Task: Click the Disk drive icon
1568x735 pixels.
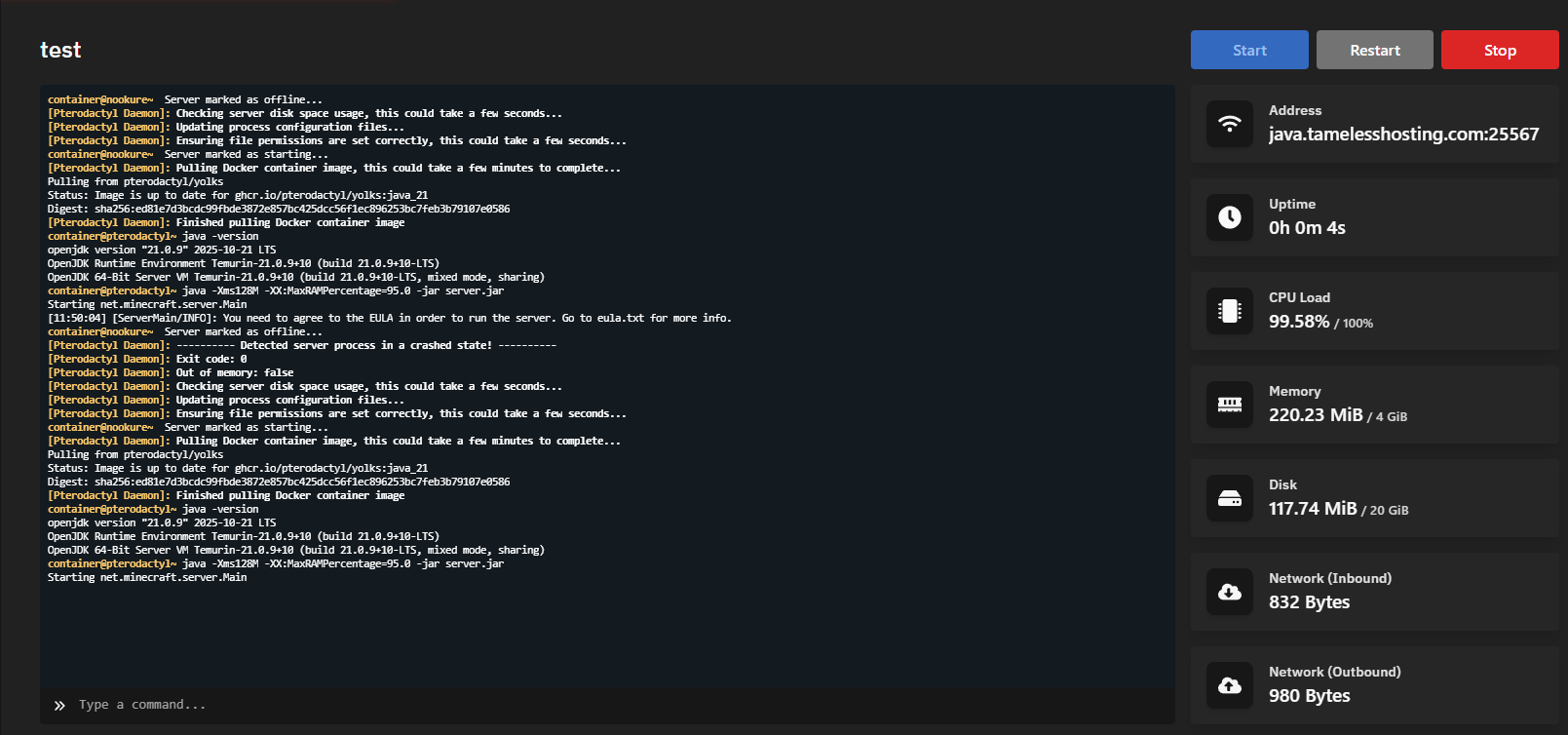Action: 1230,498
